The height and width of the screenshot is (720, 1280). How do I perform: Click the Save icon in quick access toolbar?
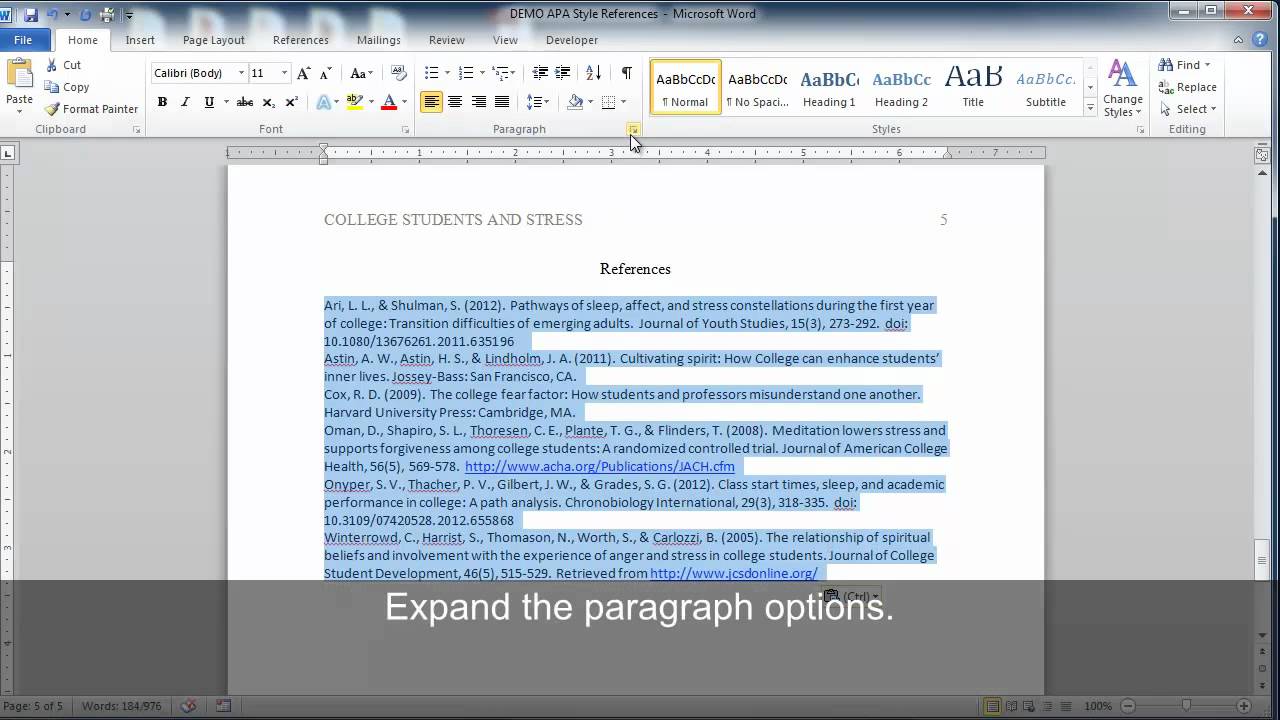31,15
